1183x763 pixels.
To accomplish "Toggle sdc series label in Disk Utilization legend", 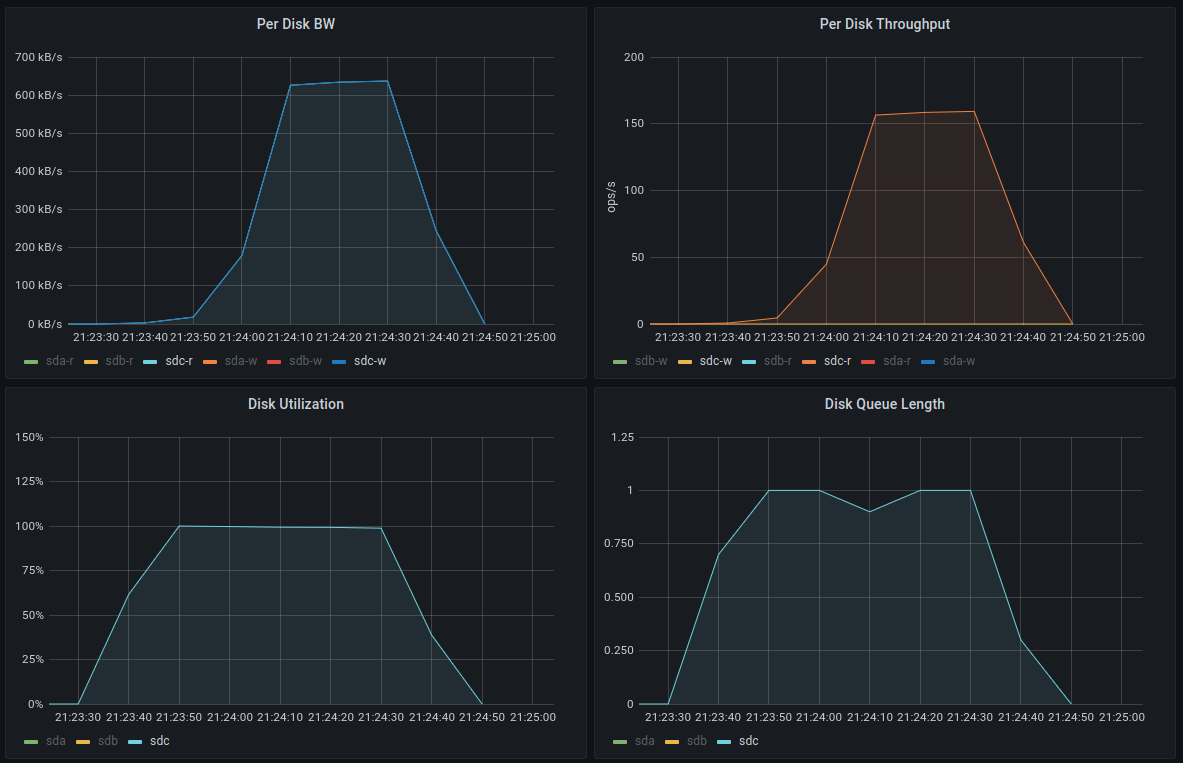I will [x=160, y=741].
